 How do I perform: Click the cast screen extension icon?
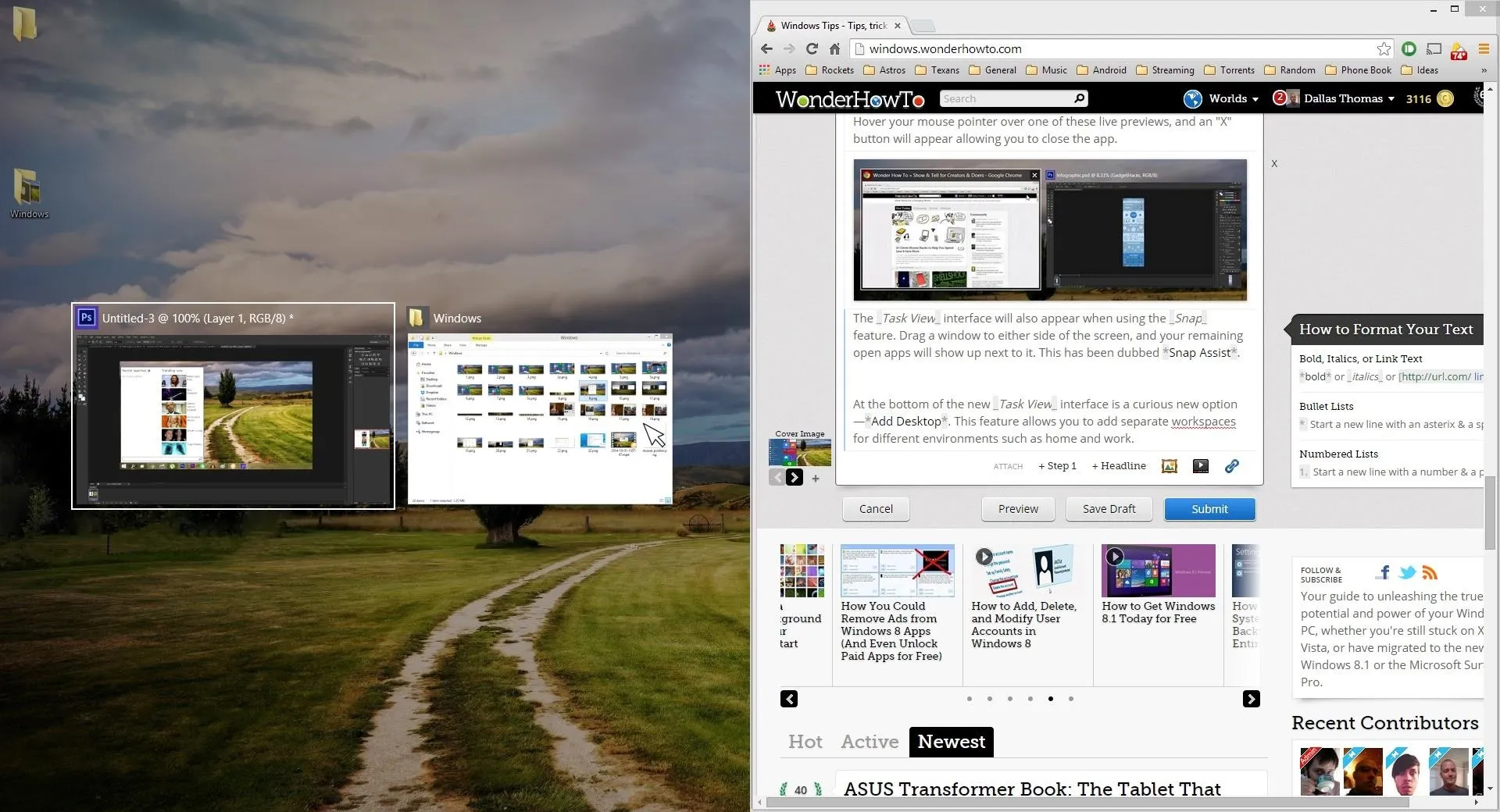point(1434,48)
